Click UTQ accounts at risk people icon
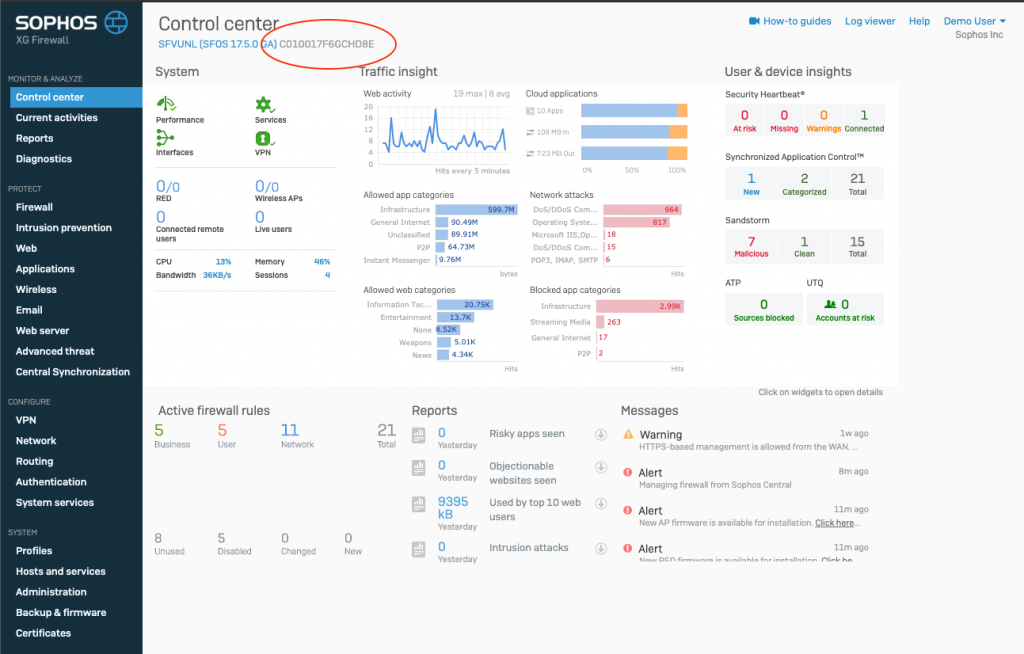The image size is (1024, 654). (830, 304)
